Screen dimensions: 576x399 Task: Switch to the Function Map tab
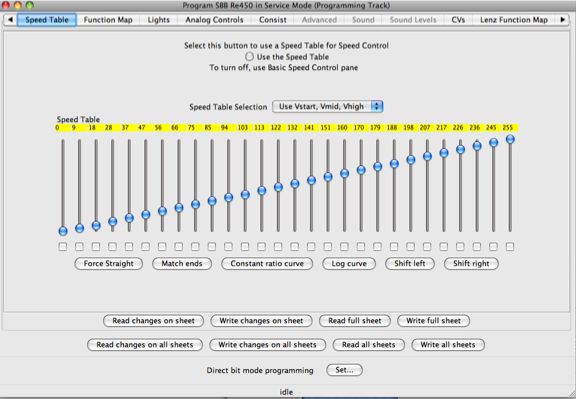point(108,20)
